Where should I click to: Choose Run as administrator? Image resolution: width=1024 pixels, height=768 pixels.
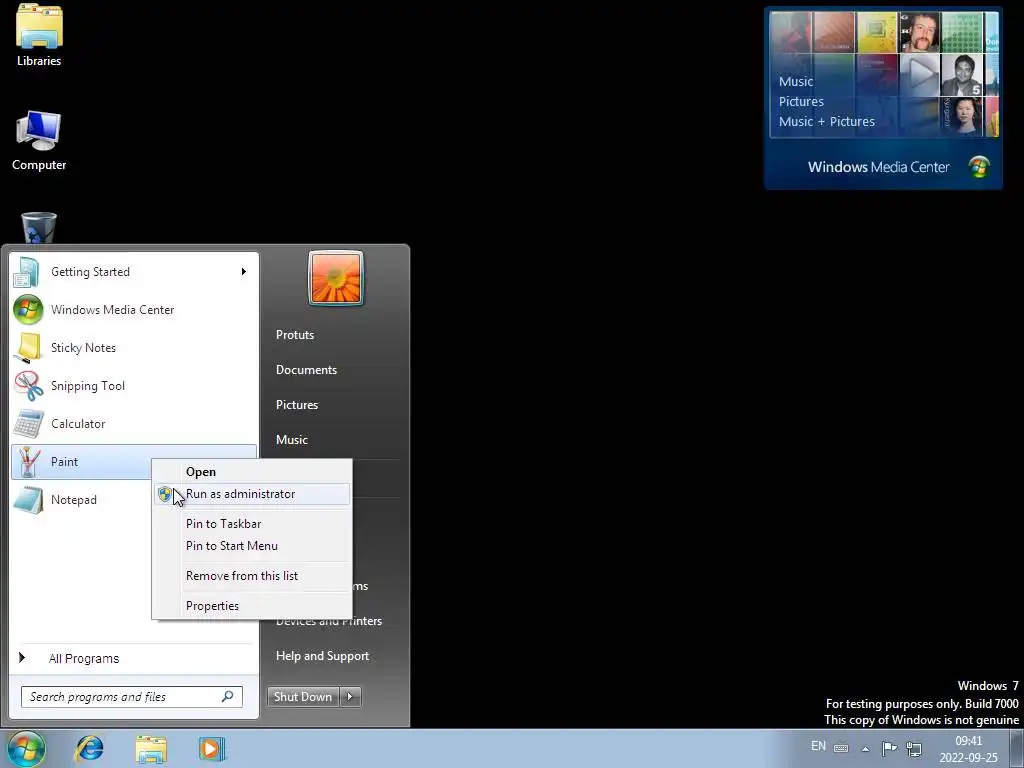coord(252,494)
